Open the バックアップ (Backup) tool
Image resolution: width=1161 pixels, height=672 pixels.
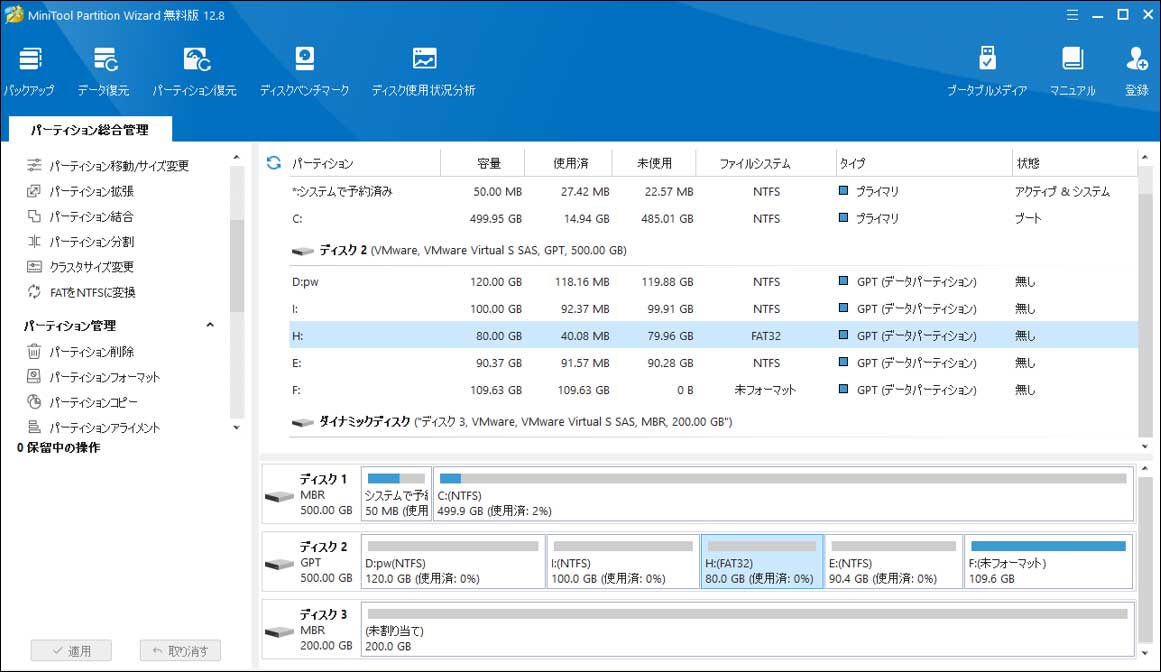tap(30, 71)
